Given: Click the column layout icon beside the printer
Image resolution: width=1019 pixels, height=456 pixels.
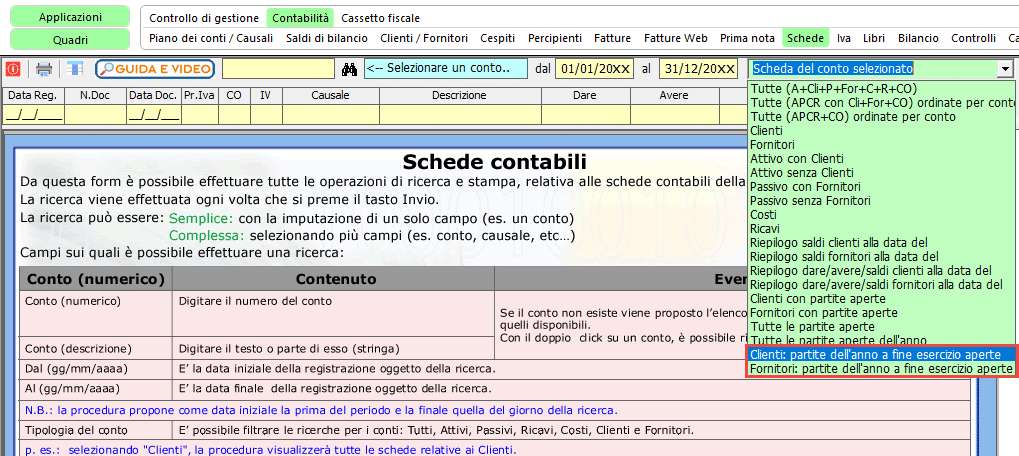Looking at the screenshot, I should [x=75, y=69].
